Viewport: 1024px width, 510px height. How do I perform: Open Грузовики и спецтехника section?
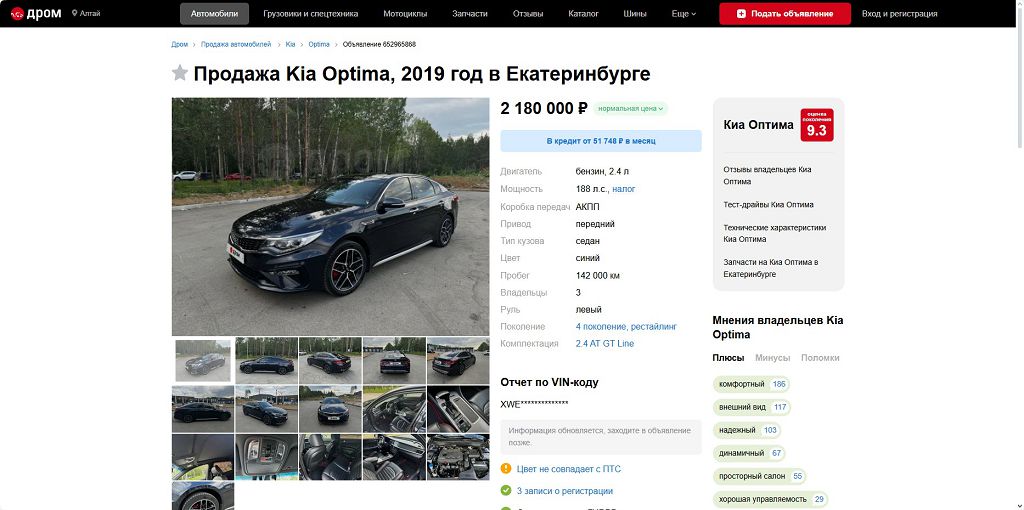coord(311,14)
